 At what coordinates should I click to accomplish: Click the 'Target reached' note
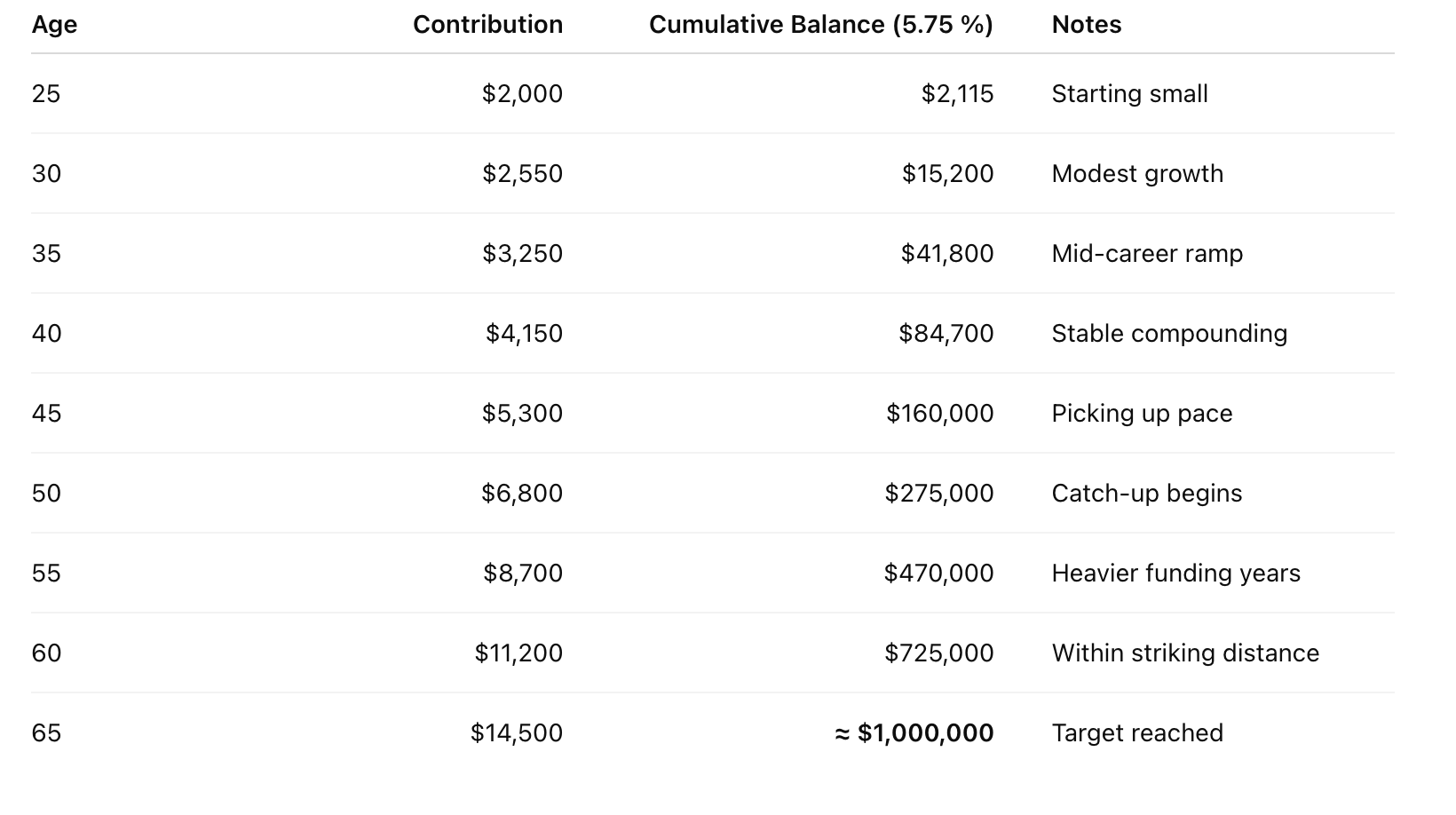1137,733
